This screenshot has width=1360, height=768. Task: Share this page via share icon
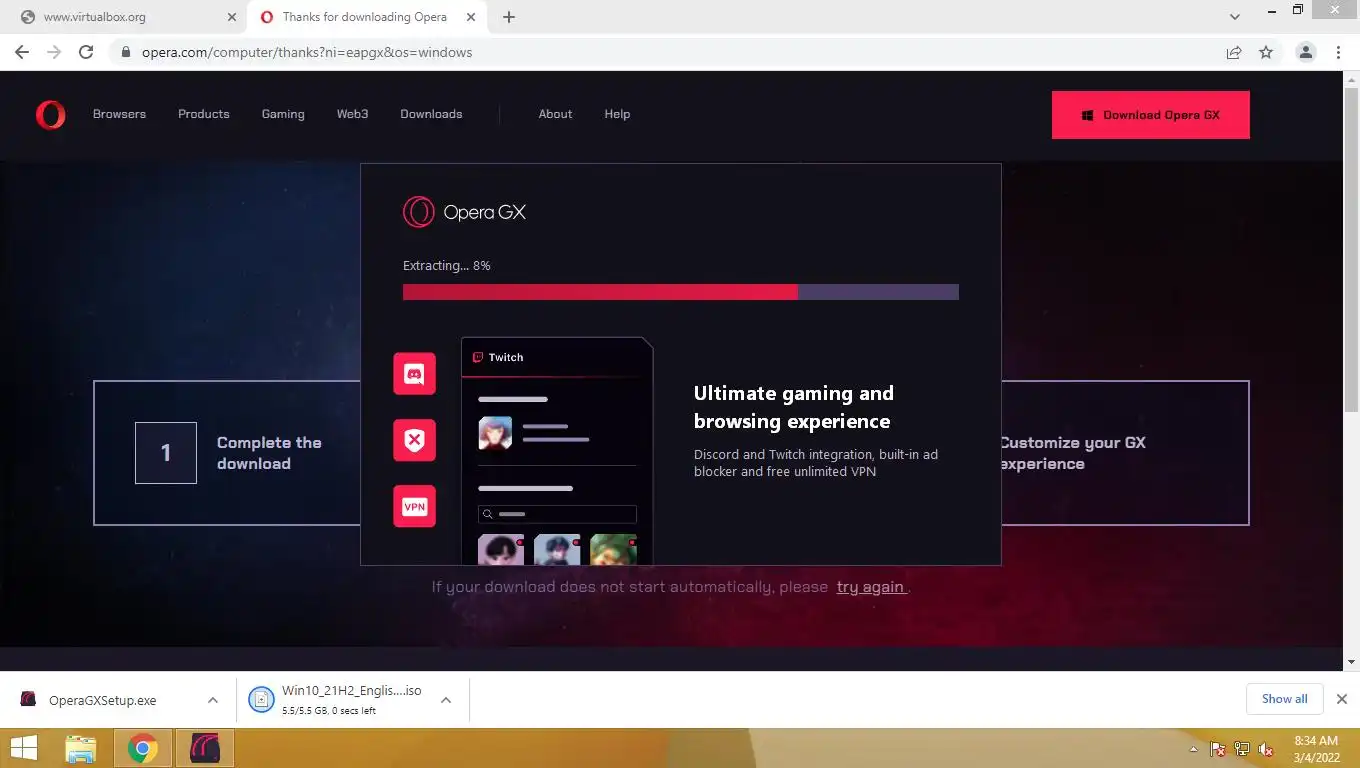pyautogui.click(x=1234, y=52)
